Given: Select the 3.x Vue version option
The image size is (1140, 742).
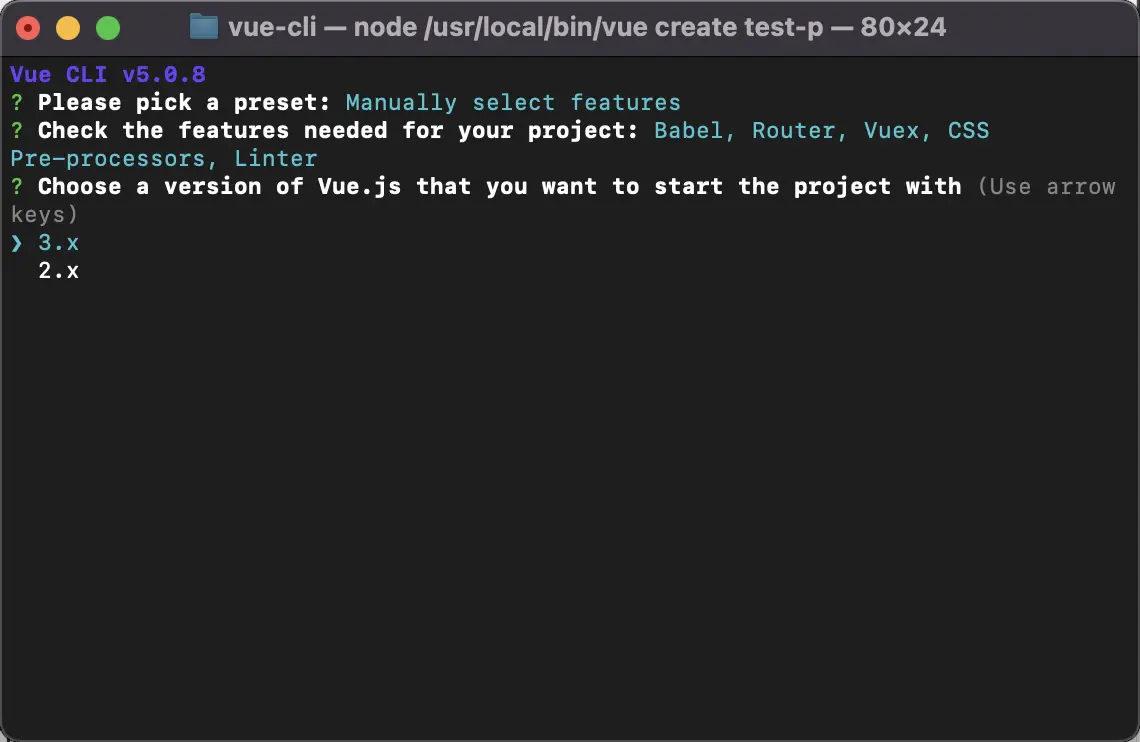Looking at the screenshot, I should pyautogui.click(x=58, y=243).
